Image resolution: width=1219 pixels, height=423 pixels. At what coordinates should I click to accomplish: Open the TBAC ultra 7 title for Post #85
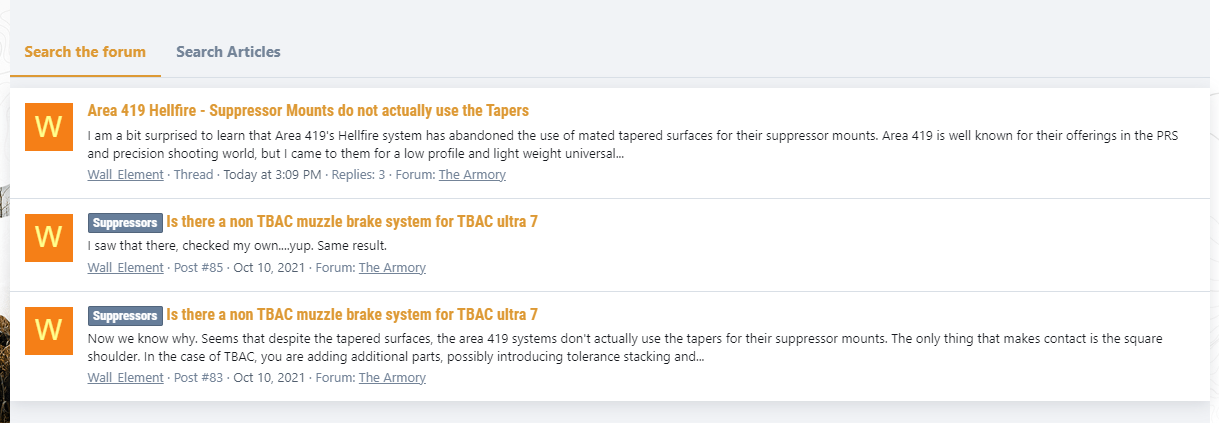point(352,221)
